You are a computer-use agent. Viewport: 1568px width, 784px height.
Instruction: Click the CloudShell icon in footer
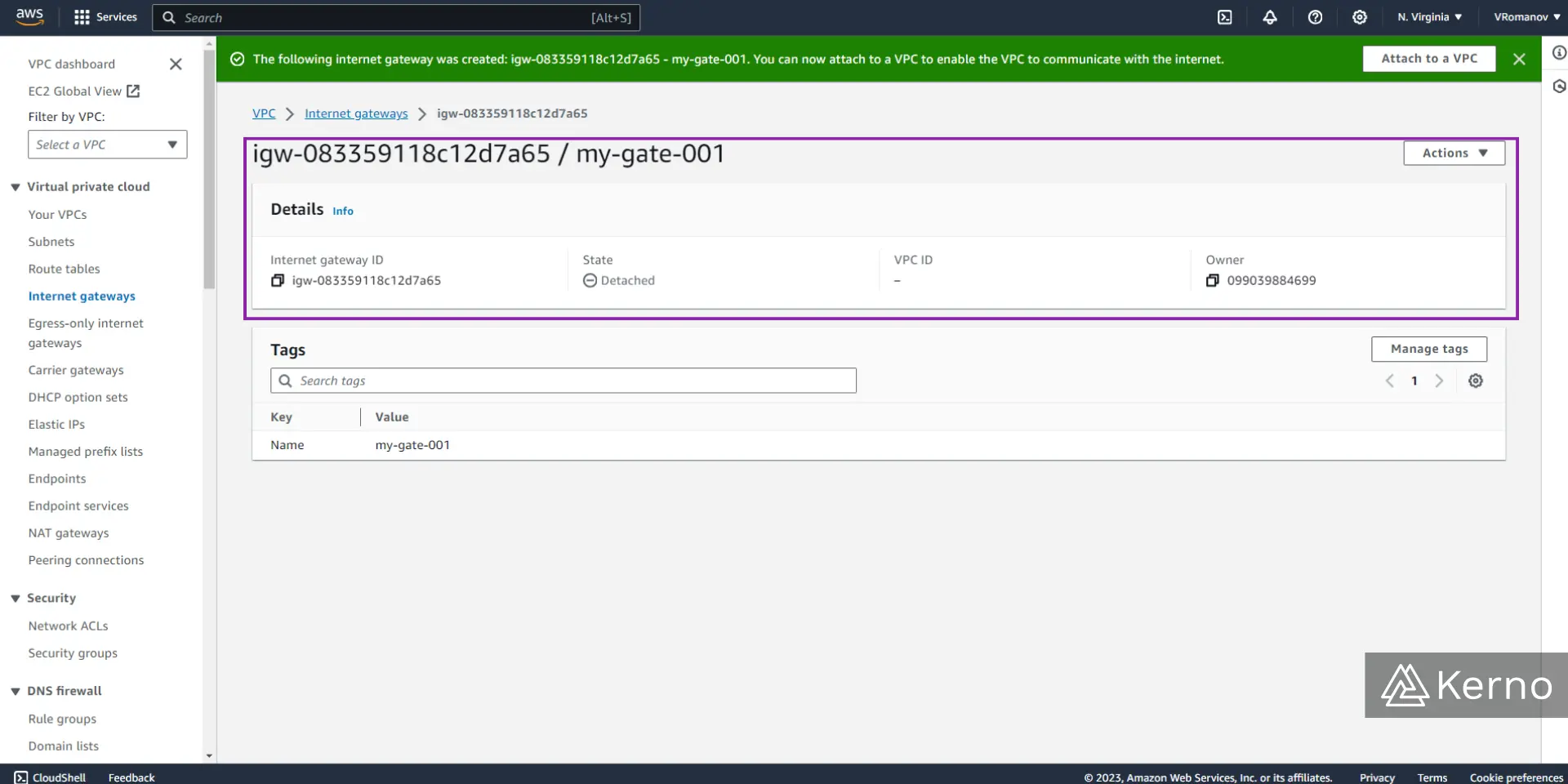tap(21, 777)
